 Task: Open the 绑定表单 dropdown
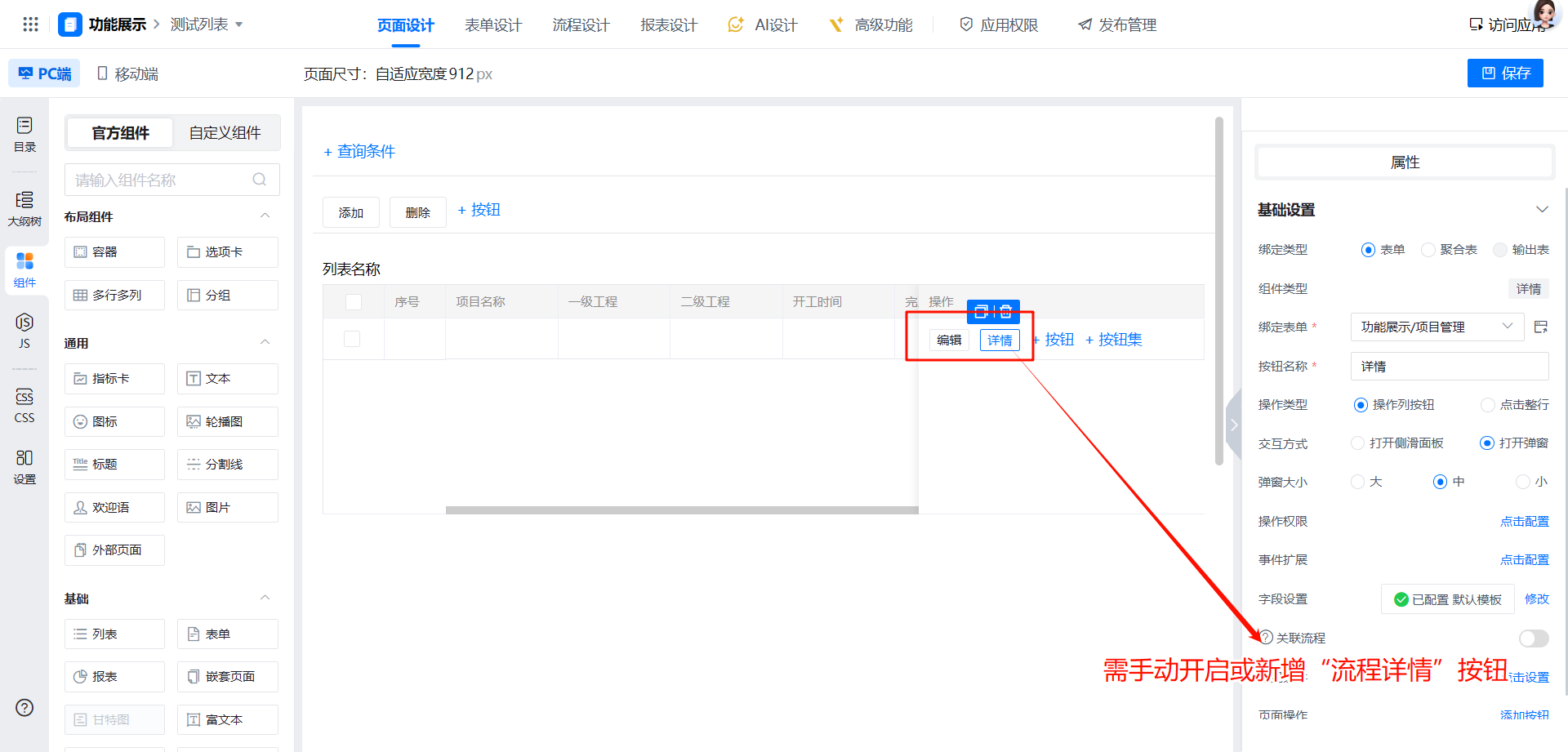click(x=1437, y=327)
